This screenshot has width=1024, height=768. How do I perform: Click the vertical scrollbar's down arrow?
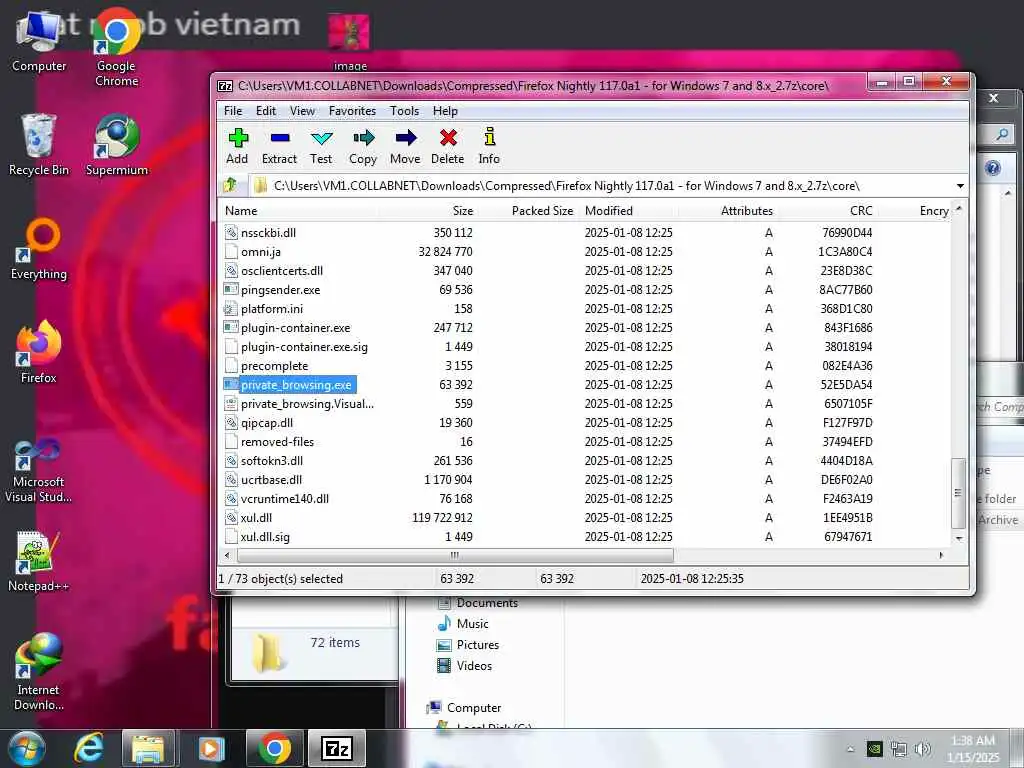tap(959, 538)
